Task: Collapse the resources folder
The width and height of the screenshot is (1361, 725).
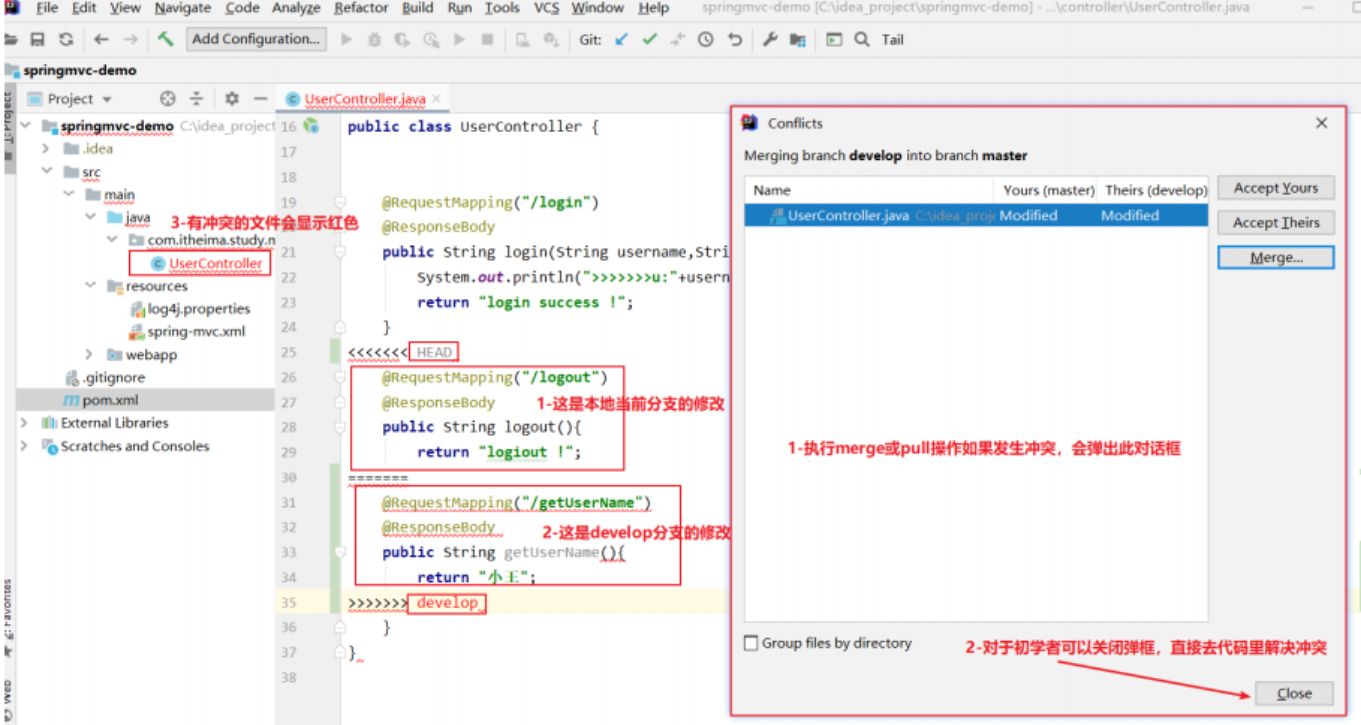Action: coord(90,286)
